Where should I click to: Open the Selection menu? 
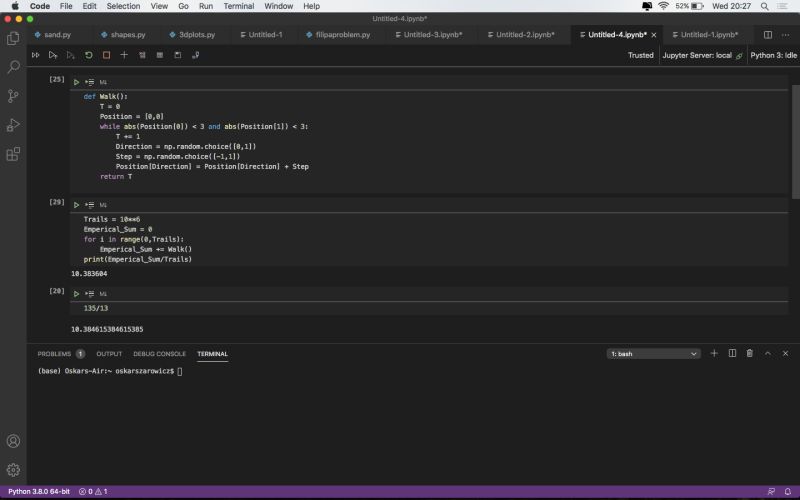[x=123, y=6]
